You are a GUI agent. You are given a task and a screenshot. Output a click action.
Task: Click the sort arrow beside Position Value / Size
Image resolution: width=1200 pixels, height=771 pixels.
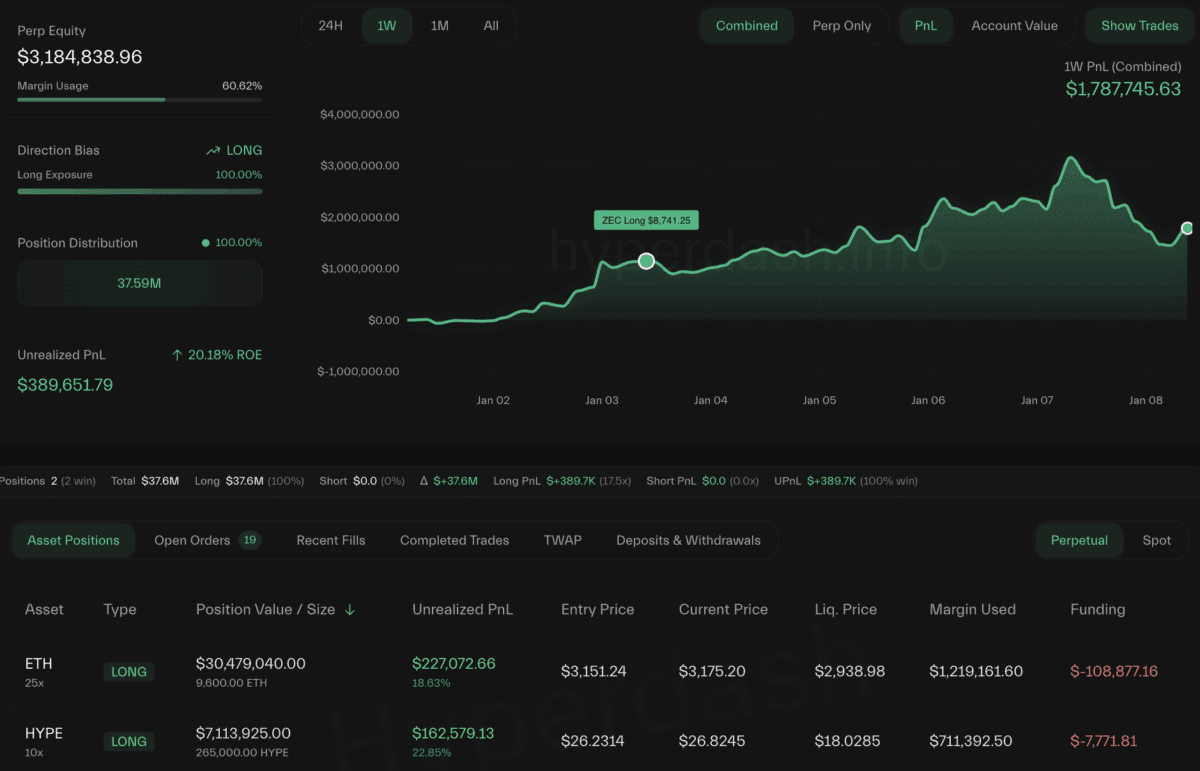[x=350, y=610]
